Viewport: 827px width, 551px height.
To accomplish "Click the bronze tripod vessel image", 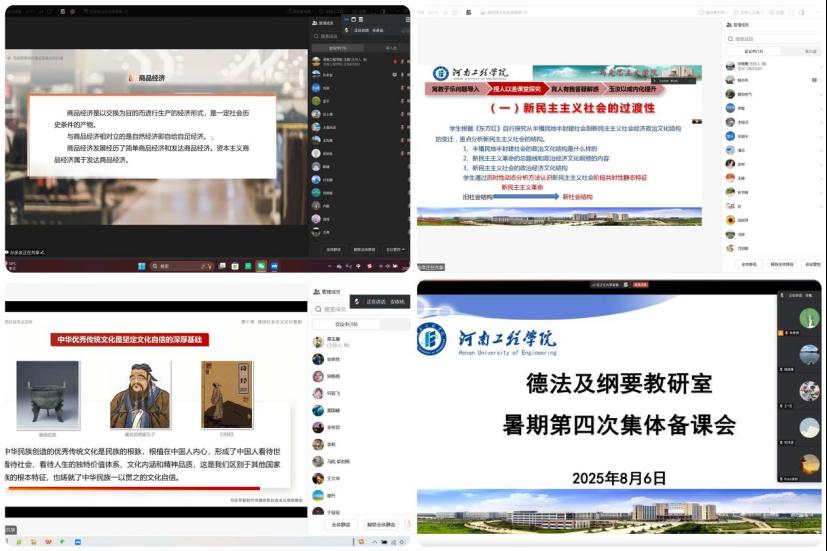I will (x=48, y=395).
